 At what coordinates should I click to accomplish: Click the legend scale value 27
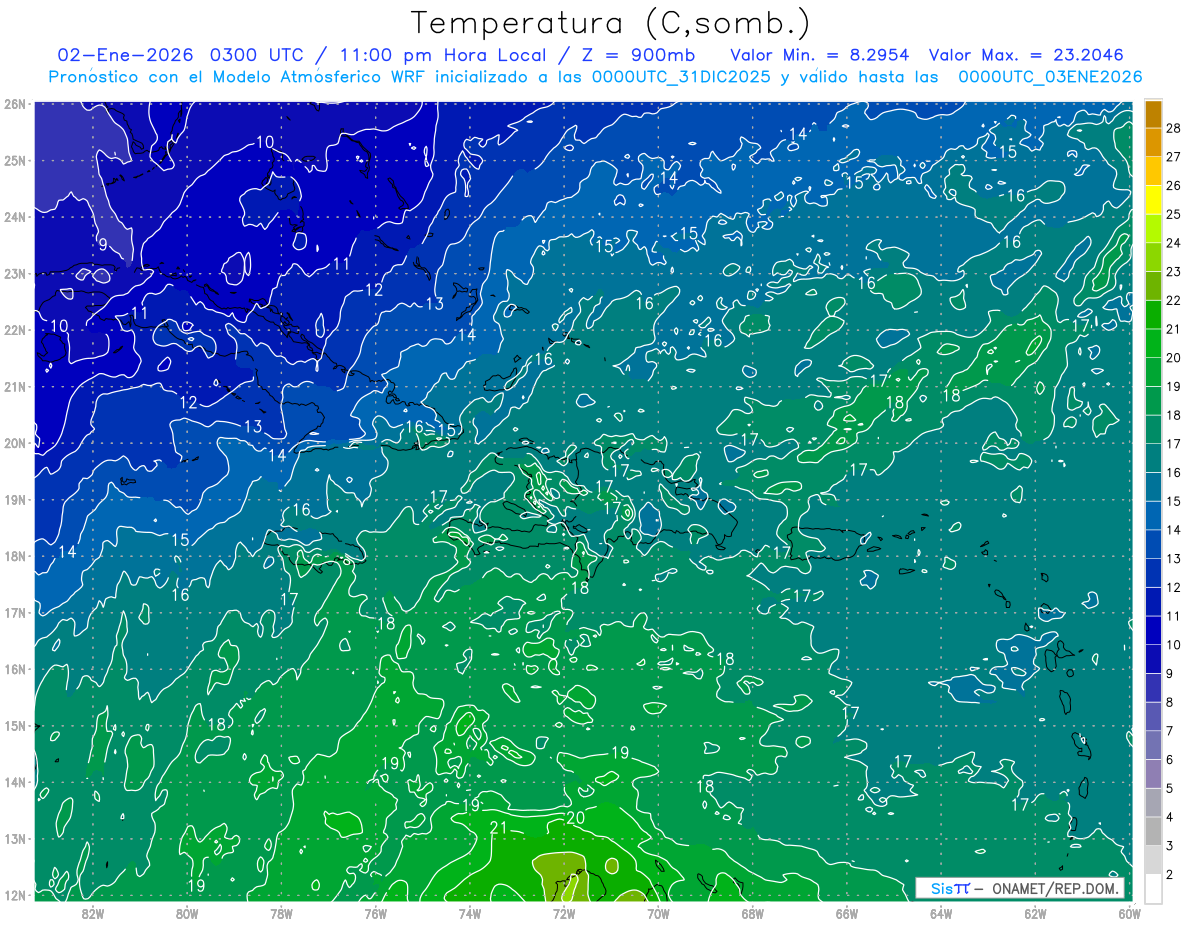tap(1173, 156)
